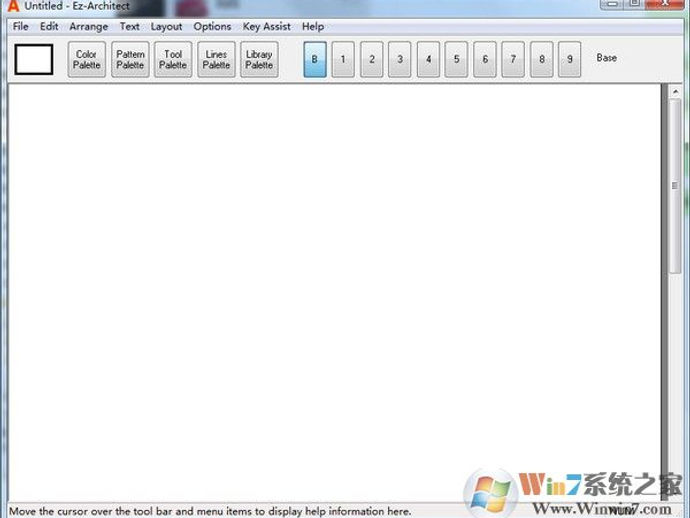Click the vertical scrollbar up arrow

(675, 92)
